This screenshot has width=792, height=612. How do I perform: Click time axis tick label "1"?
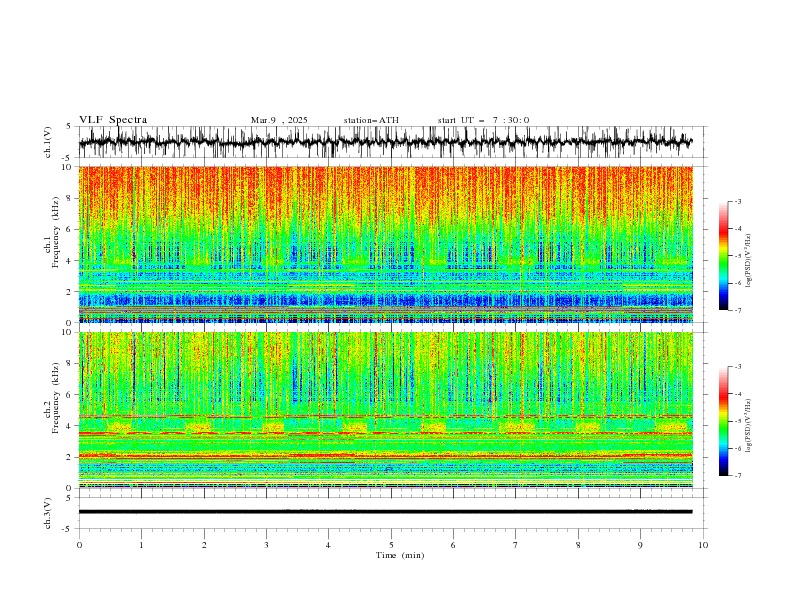pyautogui.click(x=141, y=545)
